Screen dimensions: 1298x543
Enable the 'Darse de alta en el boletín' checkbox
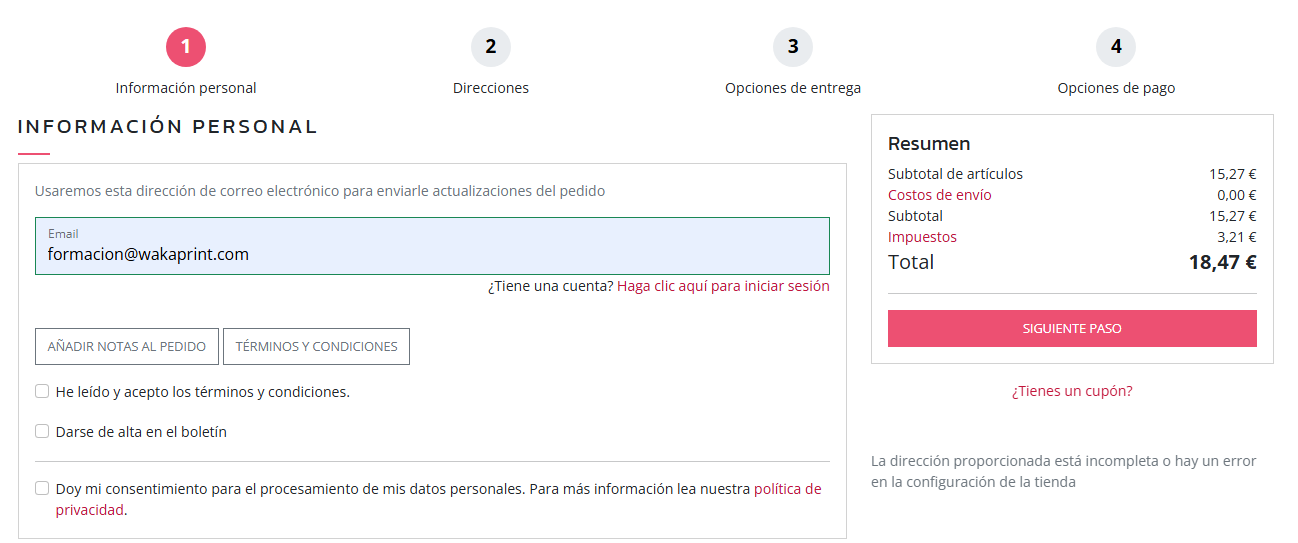[42, 432]
